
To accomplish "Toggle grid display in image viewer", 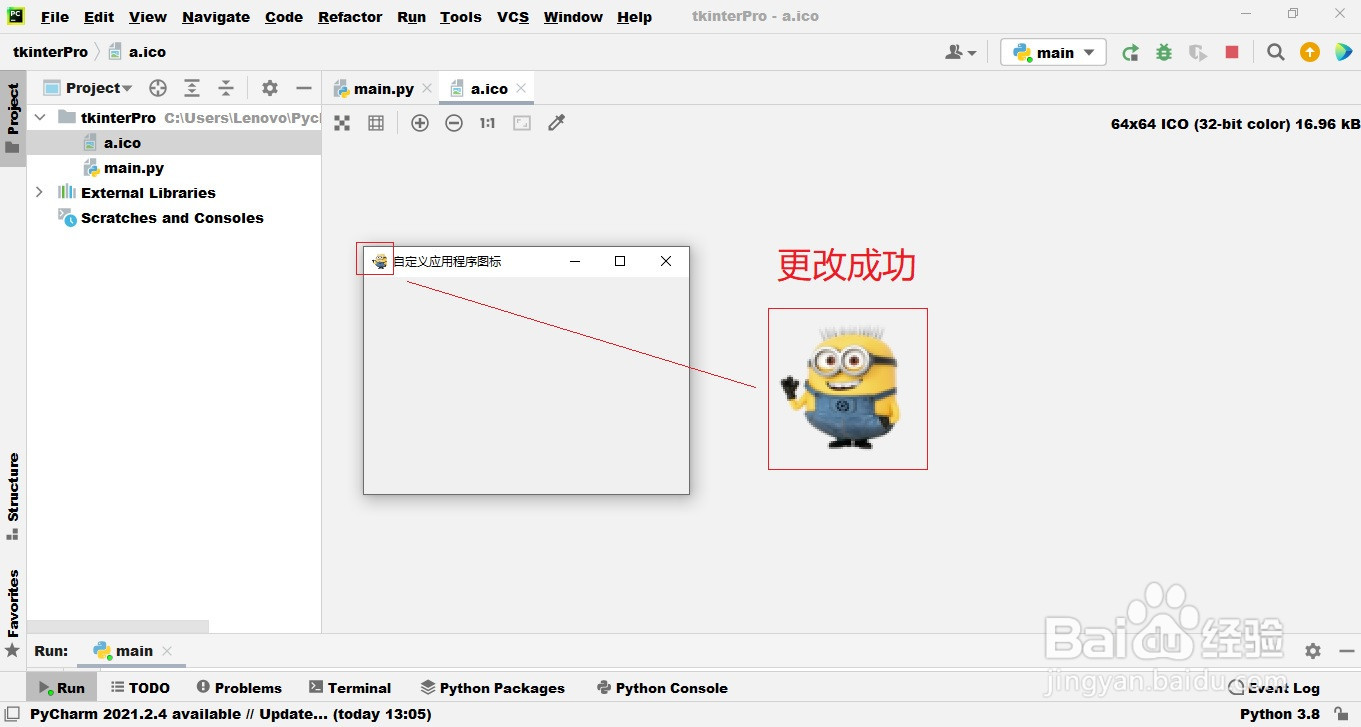I will click(376, 123).
